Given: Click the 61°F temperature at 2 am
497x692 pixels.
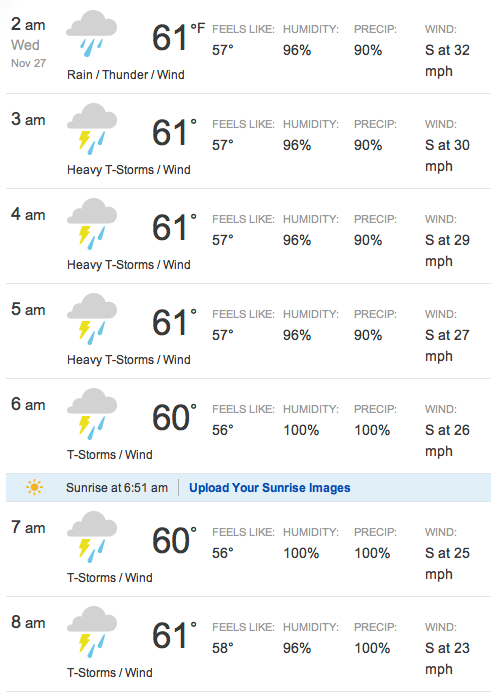Looking at the screenshot, I should click(178, 37).
